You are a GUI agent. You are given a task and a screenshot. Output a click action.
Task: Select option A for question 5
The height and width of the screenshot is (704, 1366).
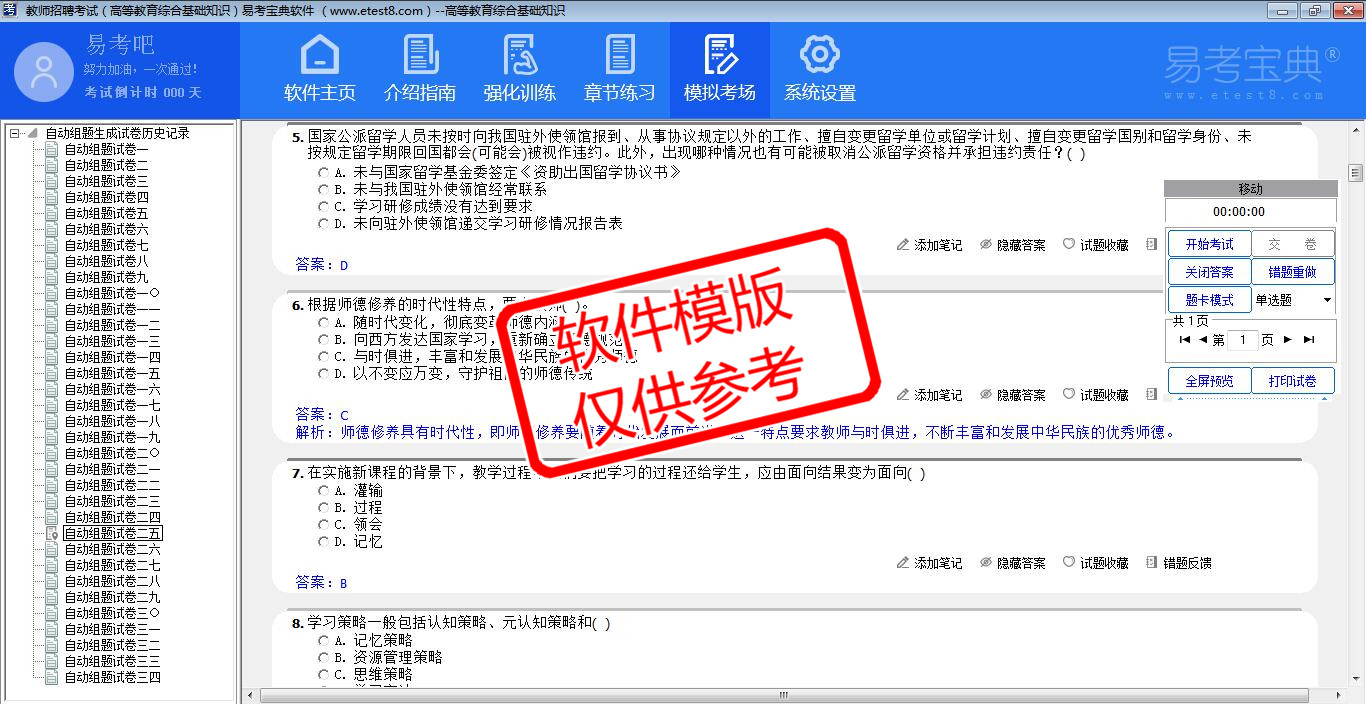323,172
